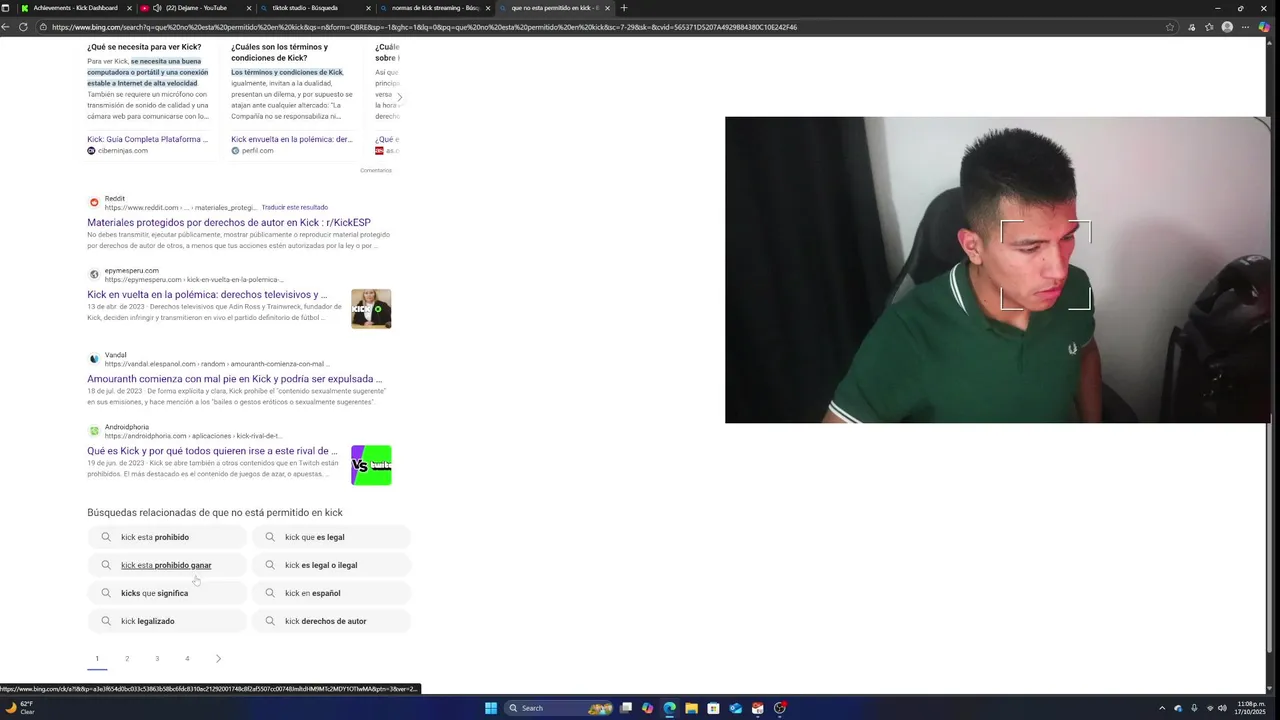The width and height of the screenshot is (1280, 720).
Task: Open Outlook from taskbar
Action: click(735, 708)
